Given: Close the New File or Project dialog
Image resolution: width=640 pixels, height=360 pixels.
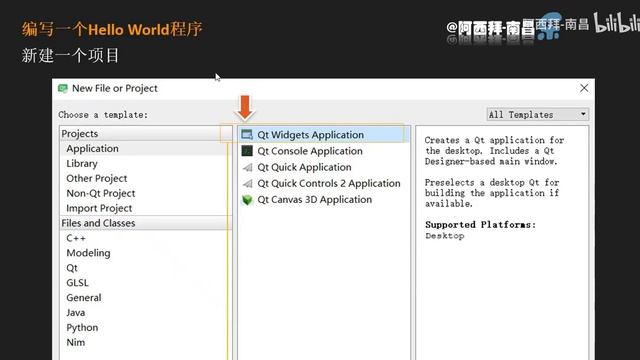Looking at the screenshot, I should click(x=584, y=88).
